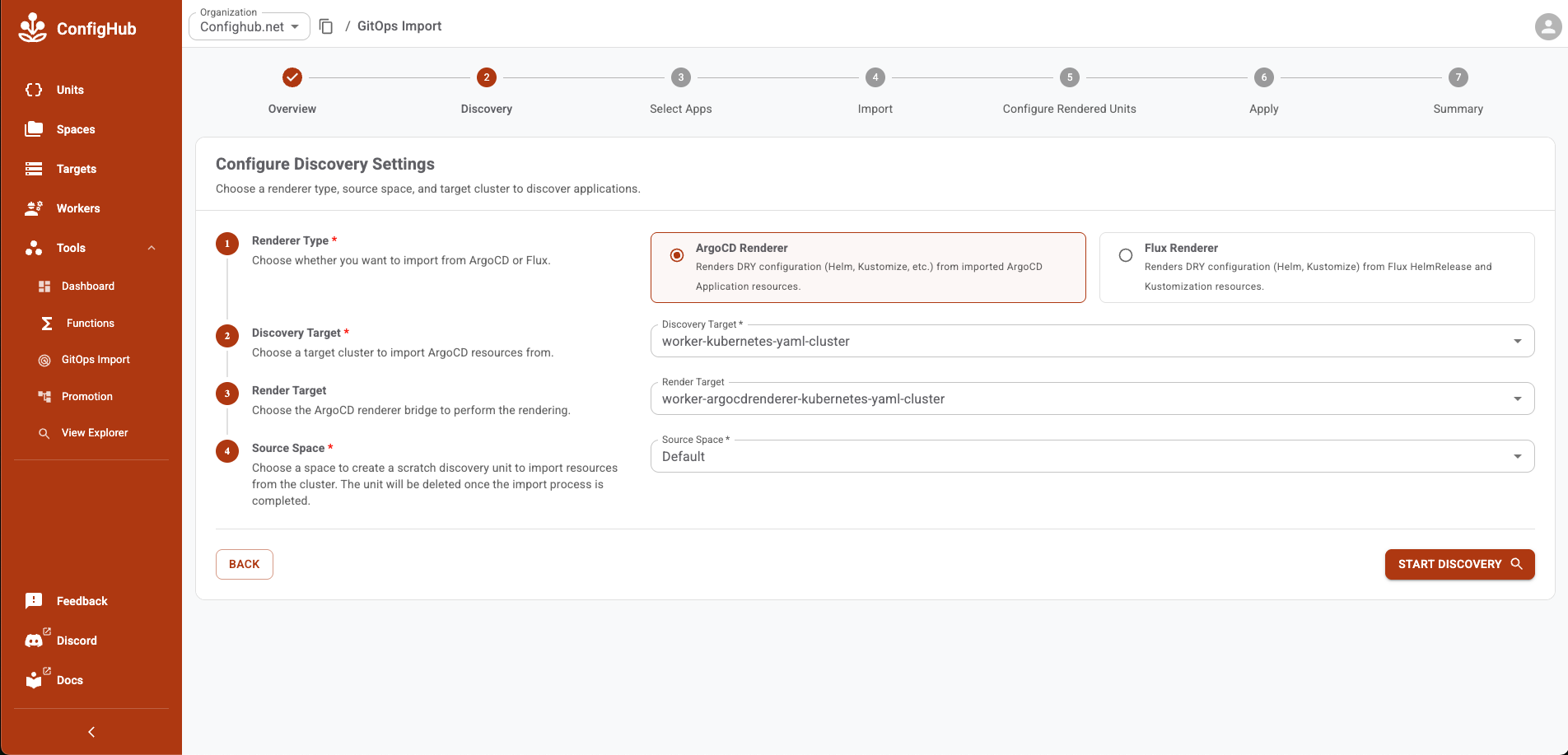This screenshot has width=1568, height=755.
Task: Collapse the sidebar with the left chevron
Action: click(x=91, y=732)
